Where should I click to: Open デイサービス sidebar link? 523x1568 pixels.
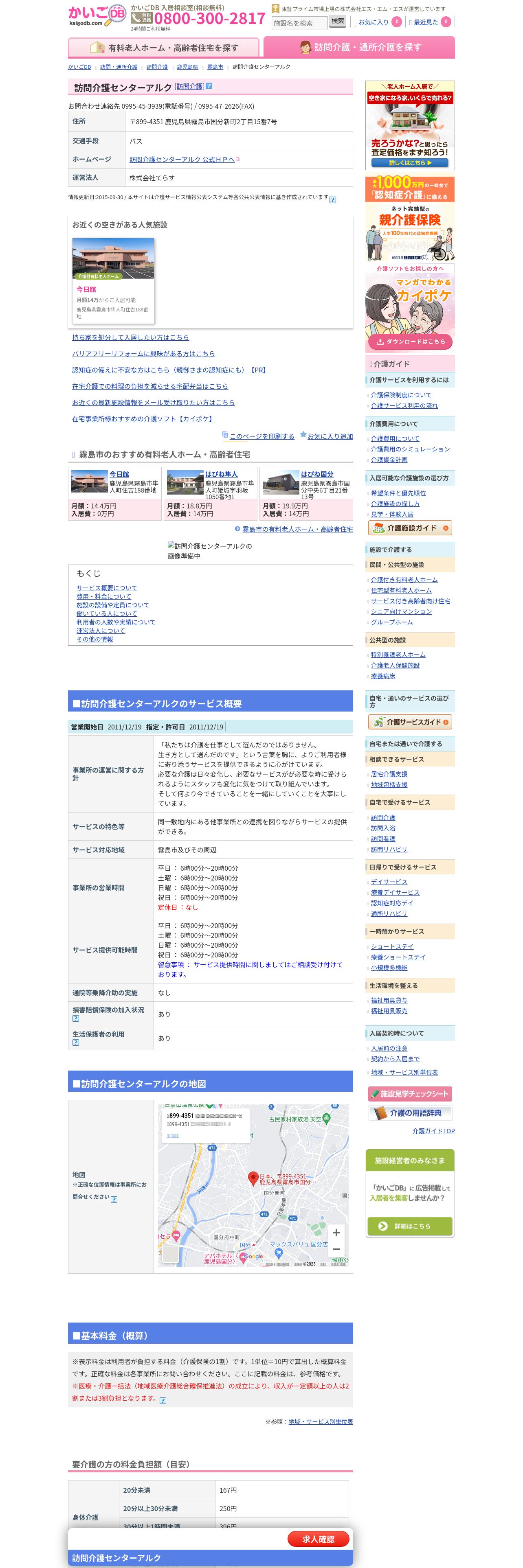[x=389, y=882]
